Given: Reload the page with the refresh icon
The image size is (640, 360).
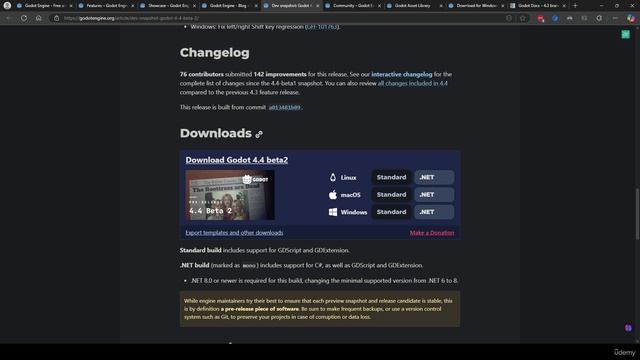Looking at the screenshot, I should point(24,18).
